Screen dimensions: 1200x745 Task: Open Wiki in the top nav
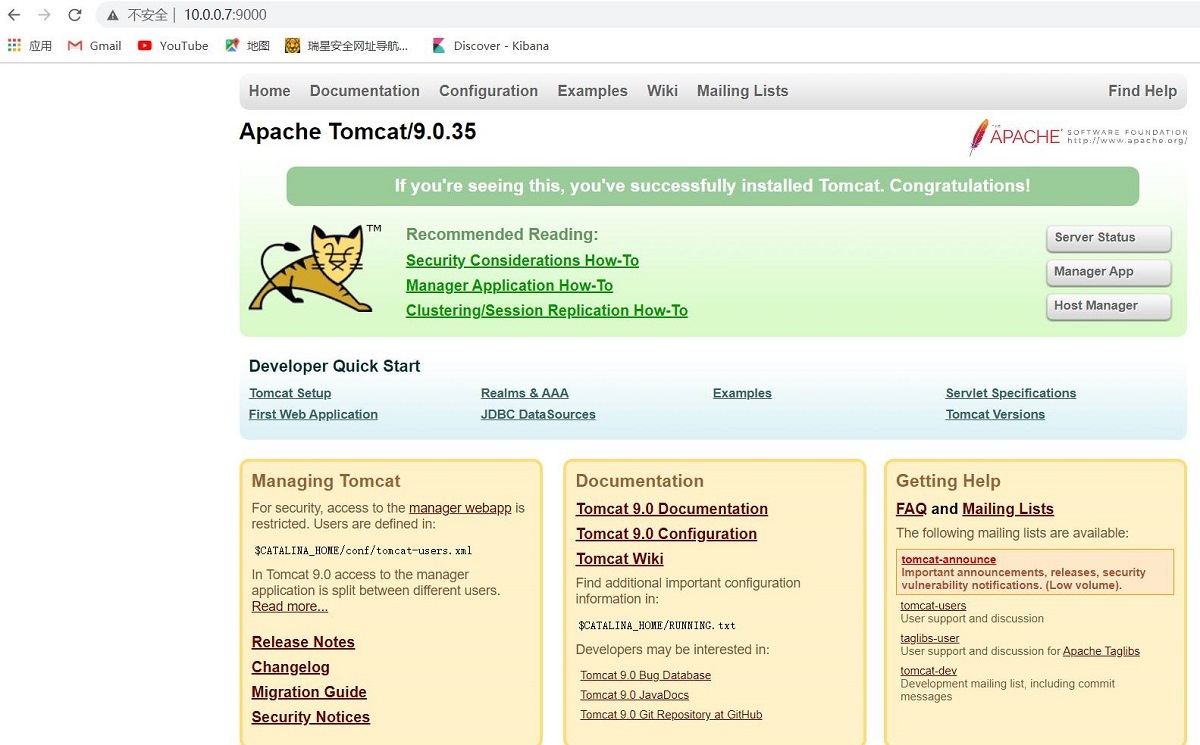click(662, 91)
